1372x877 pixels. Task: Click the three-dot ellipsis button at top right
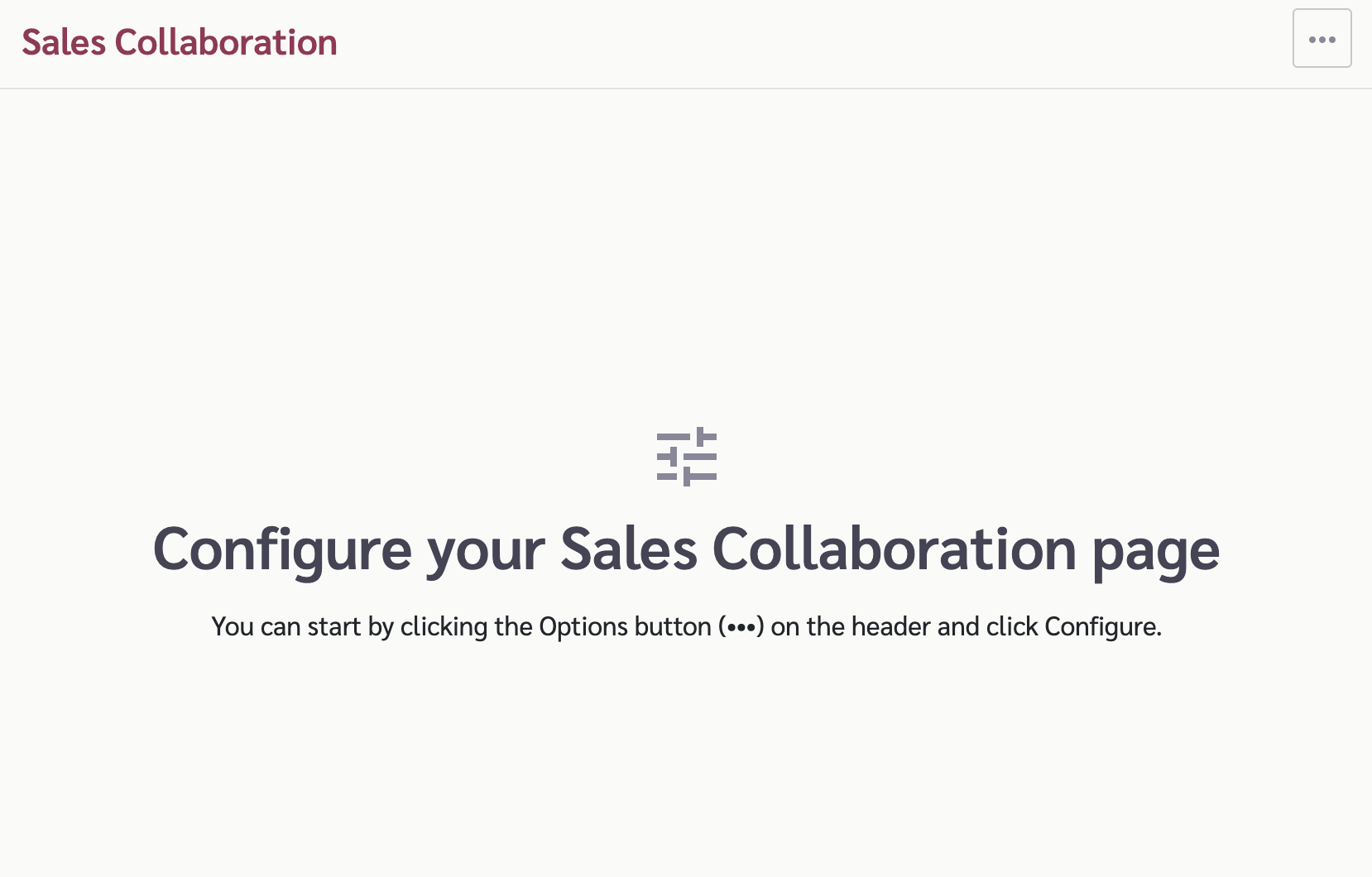click(x=1322, y=39)
